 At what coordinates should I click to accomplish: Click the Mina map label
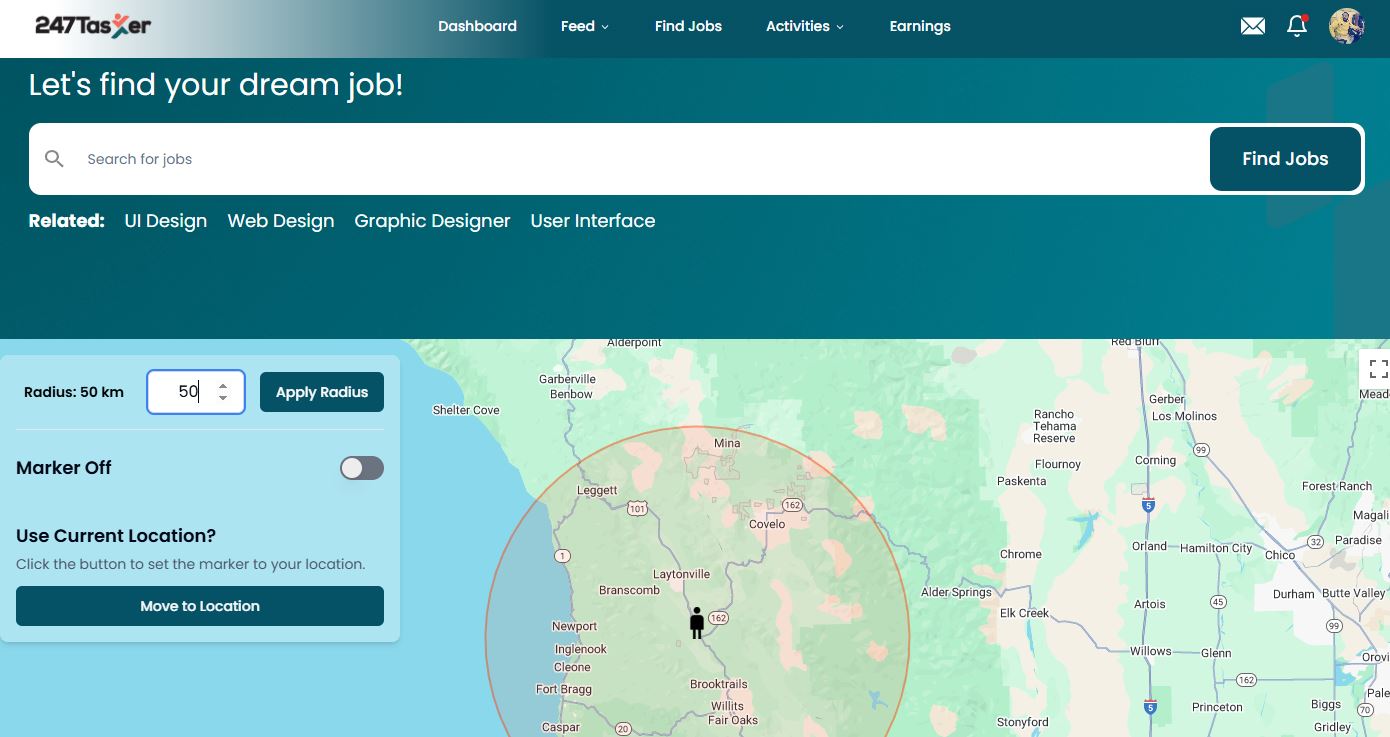(727, 443)
